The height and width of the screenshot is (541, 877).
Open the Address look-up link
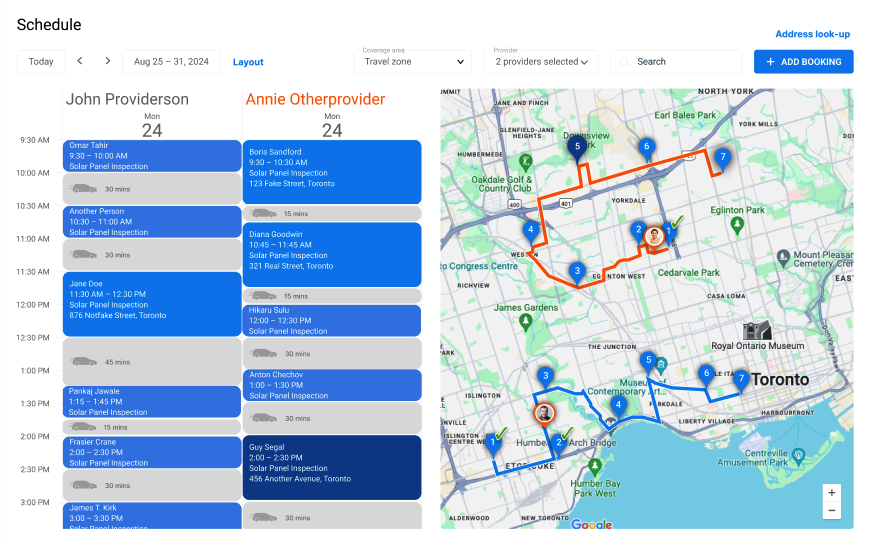pos(812,34)
